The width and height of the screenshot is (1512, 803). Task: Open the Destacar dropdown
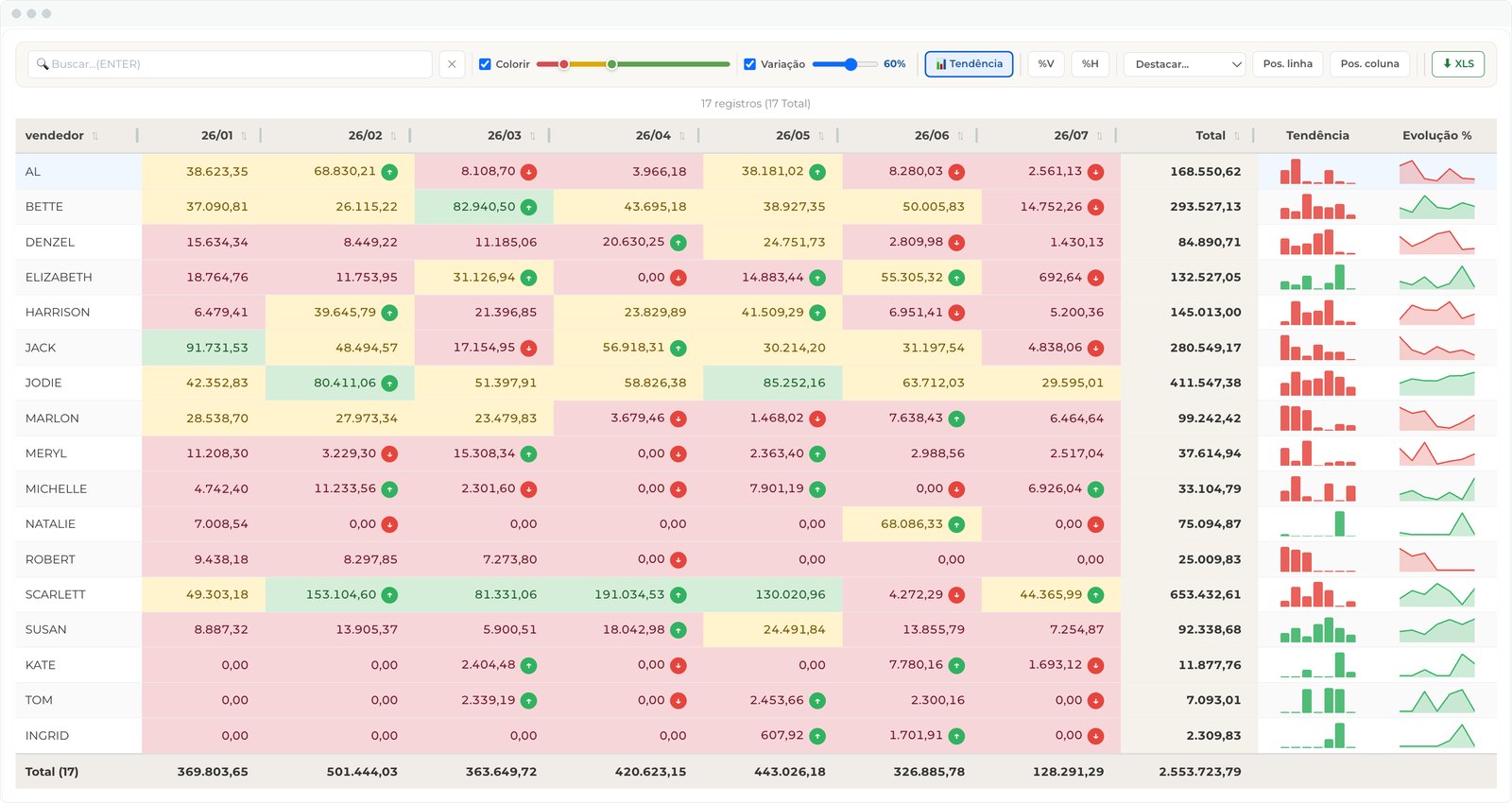point(1184,64)
